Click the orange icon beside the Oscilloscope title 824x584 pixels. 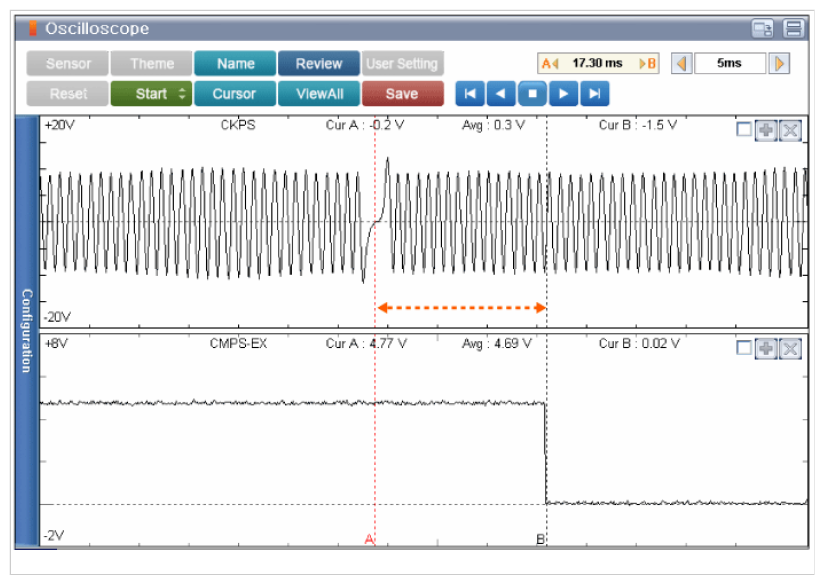point(33,28)
